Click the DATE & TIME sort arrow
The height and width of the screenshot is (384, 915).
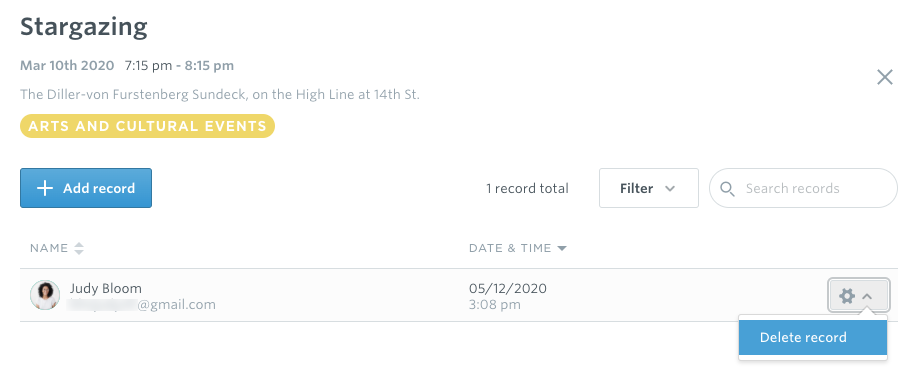561,249
